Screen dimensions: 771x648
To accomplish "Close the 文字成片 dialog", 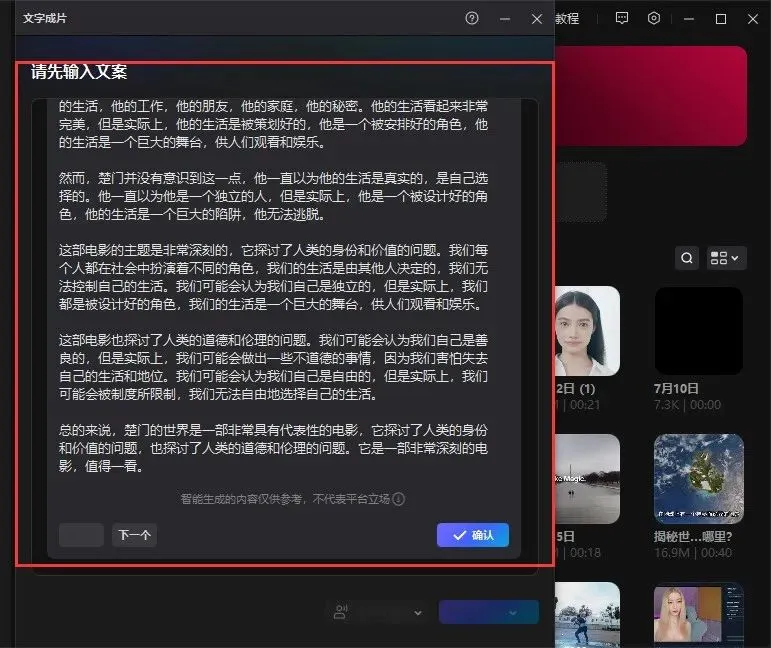I will click(x=536, y=19).
